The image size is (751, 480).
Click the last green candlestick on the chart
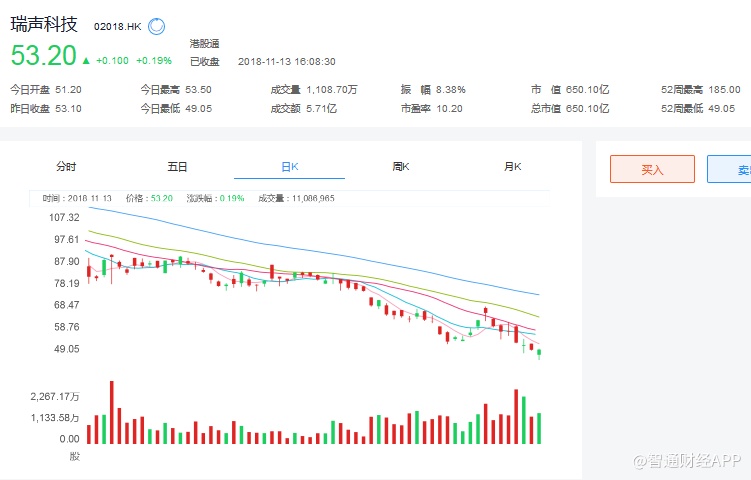tap(539, 352)
